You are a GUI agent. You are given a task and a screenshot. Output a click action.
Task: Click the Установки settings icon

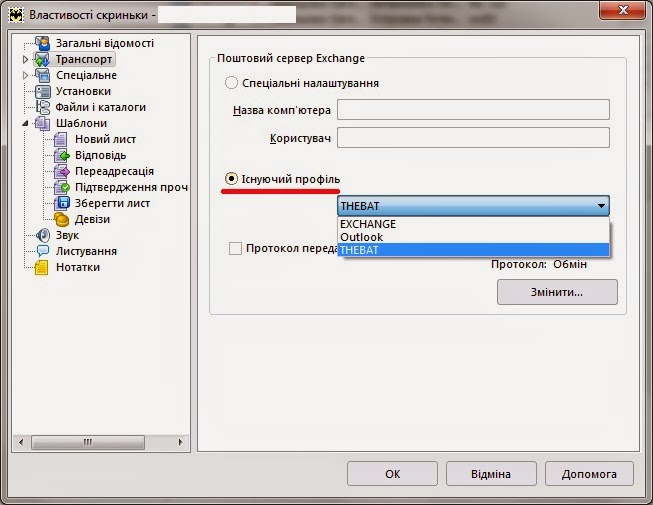click(42, 91)
